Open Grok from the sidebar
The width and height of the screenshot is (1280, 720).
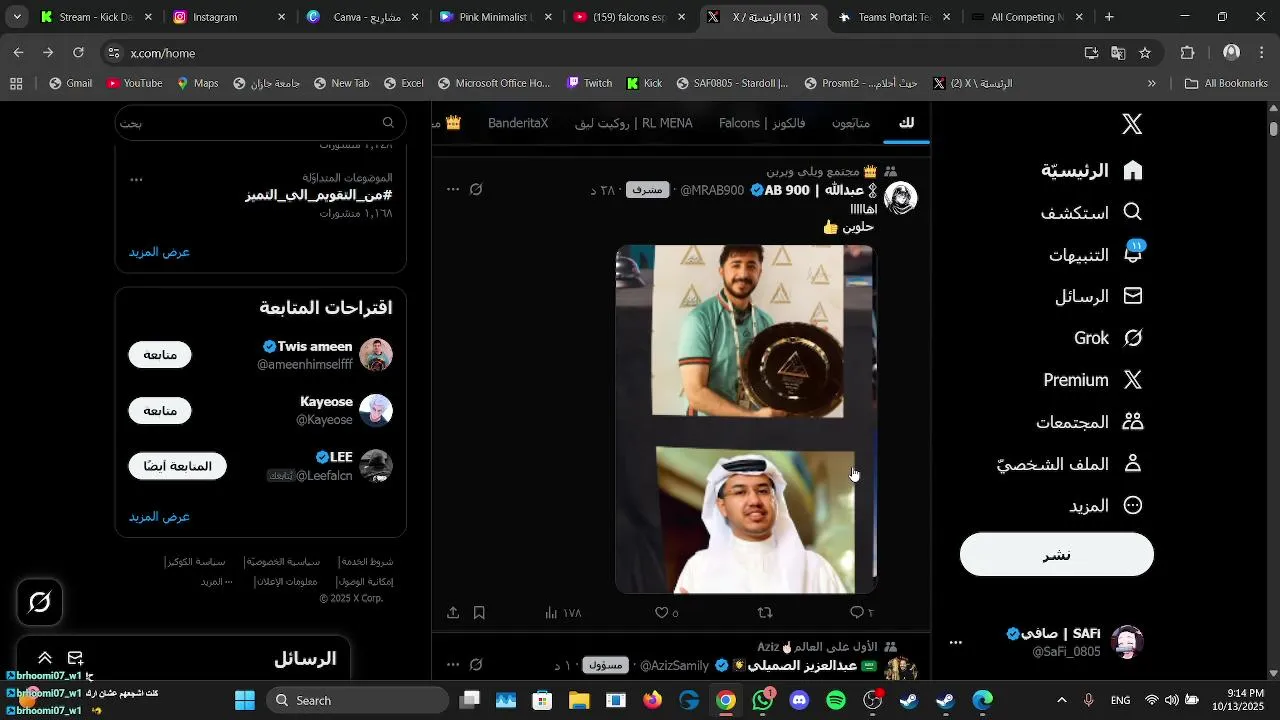click(1108, 338)
